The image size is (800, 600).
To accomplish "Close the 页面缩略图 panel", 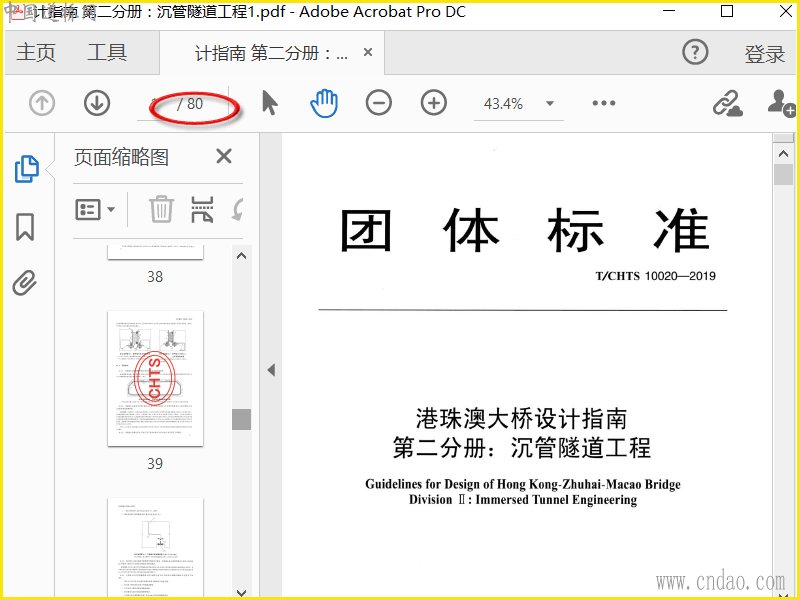I will tap(224, 156).
